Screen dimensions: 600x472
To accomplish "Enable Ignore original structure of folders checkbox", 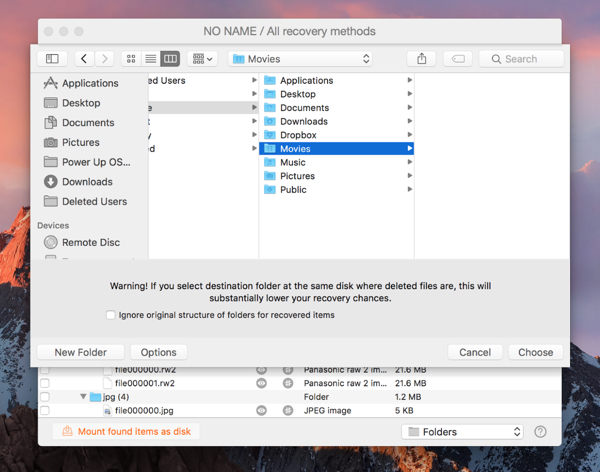I will (x=111, y=315).
